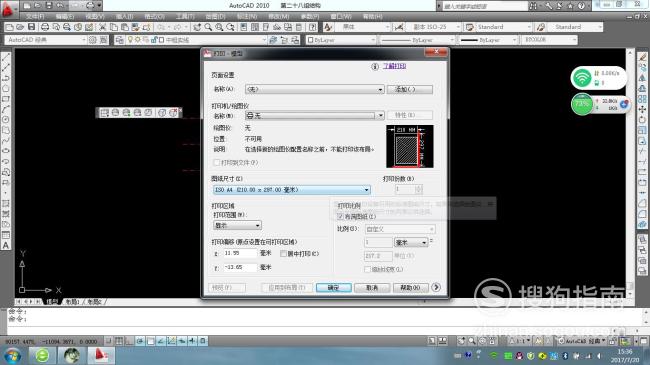This screenshot has width=650, height=365.
Task: Select the Erase tool in Modify toolbar
Action: [x=642, y=57]
